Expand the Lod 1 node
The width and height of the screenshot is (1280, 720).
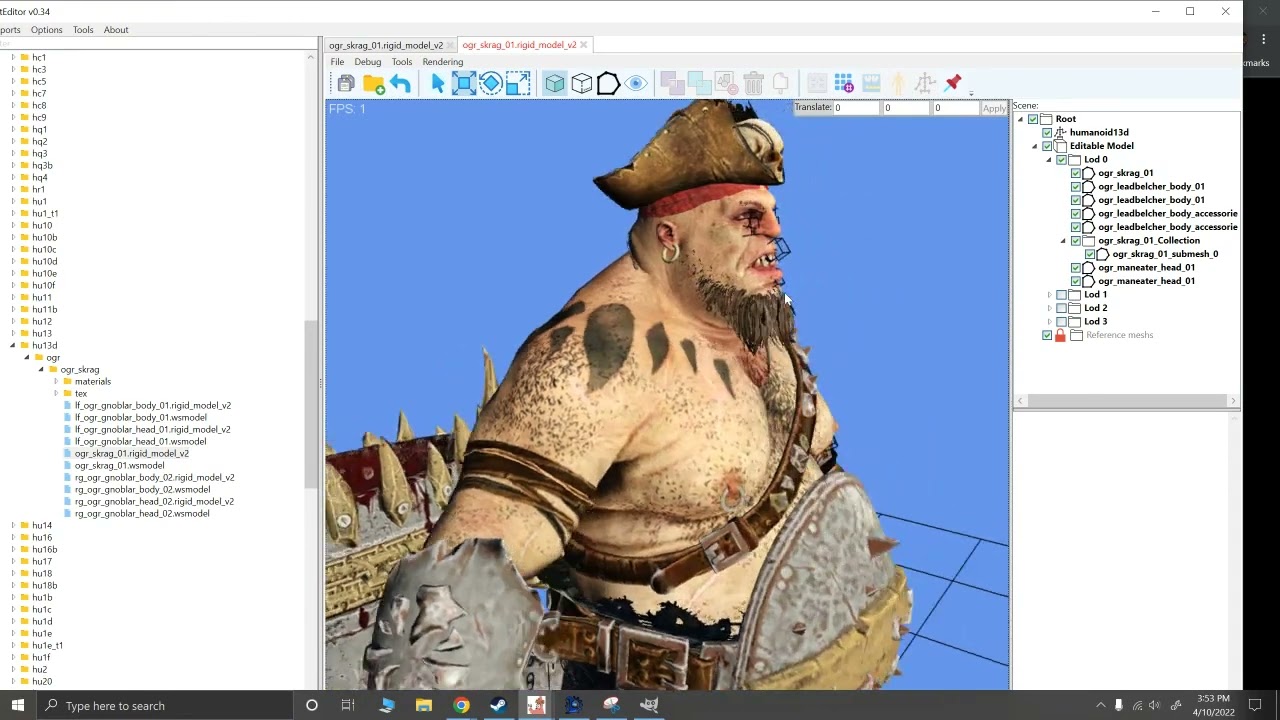click(x=1049, y=295)
